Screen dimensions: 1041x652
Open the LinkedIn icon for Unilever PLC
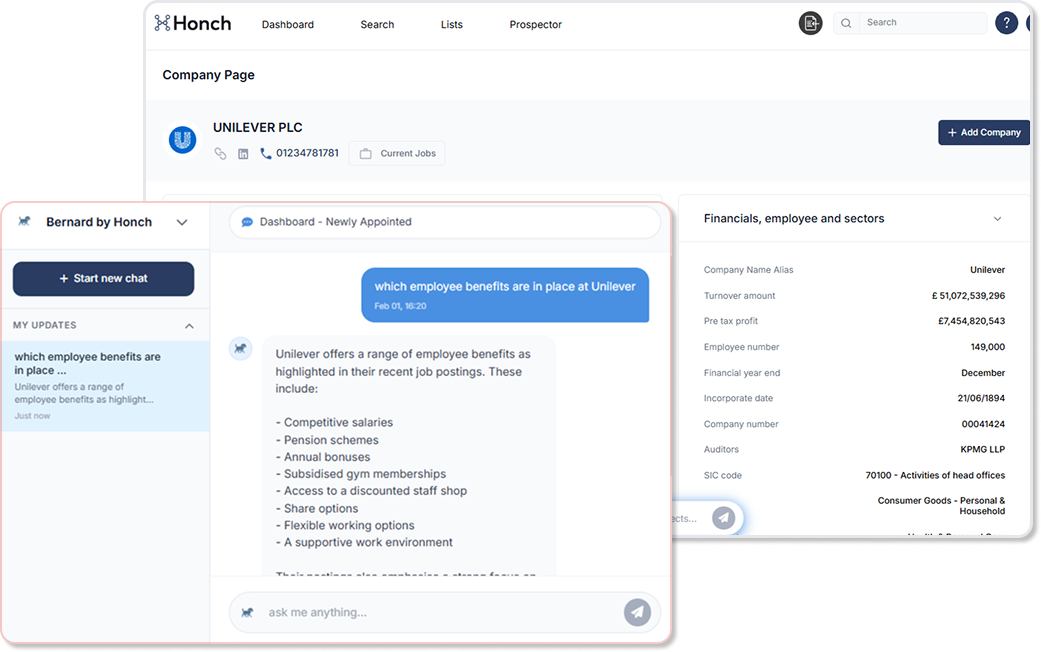pyautogui.click(x=243, y=153)
